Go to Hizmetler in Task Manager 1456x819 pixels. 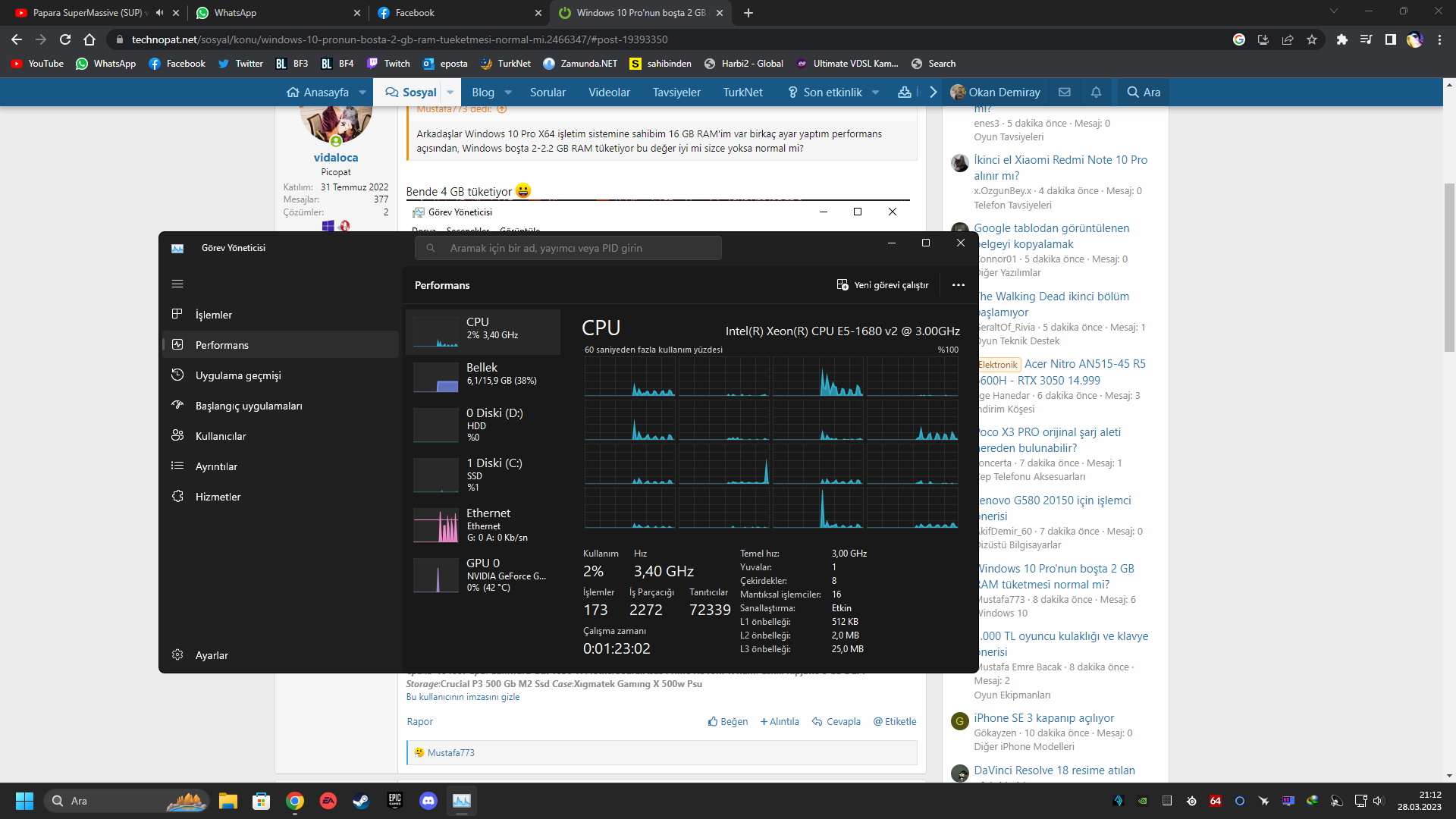[218, 497]
